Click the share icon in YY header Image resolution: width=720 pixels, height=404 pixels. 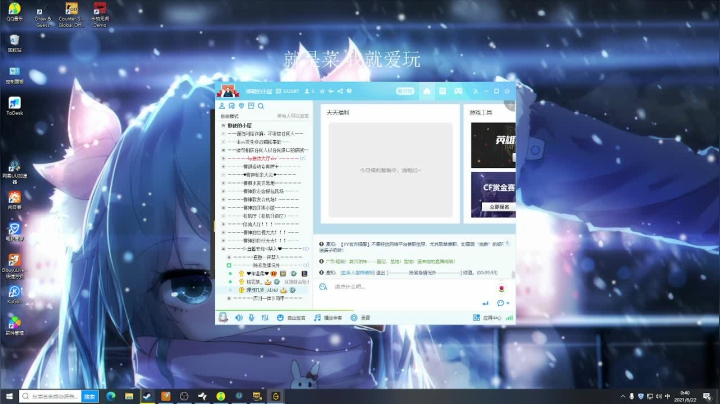click(x=340, y=91)
